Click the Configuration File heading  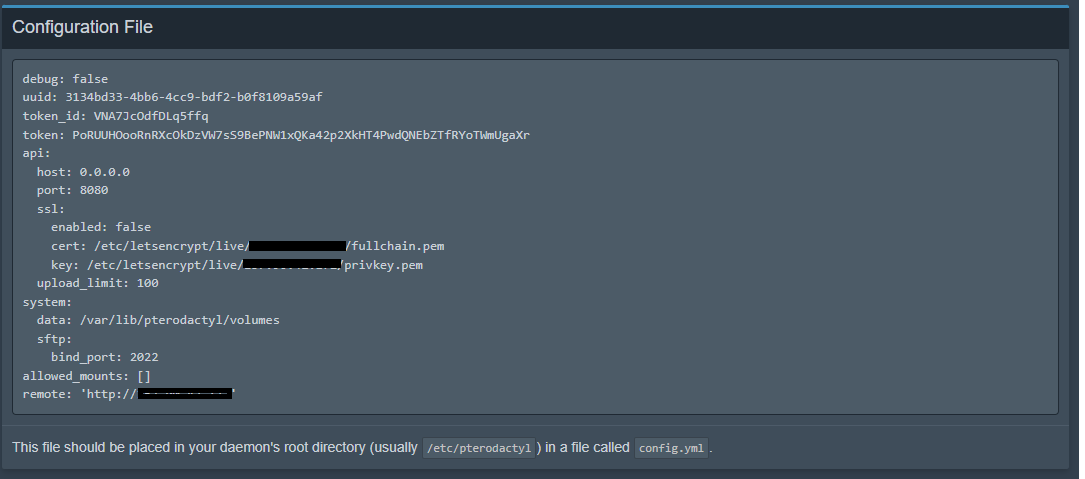point(82,27)
